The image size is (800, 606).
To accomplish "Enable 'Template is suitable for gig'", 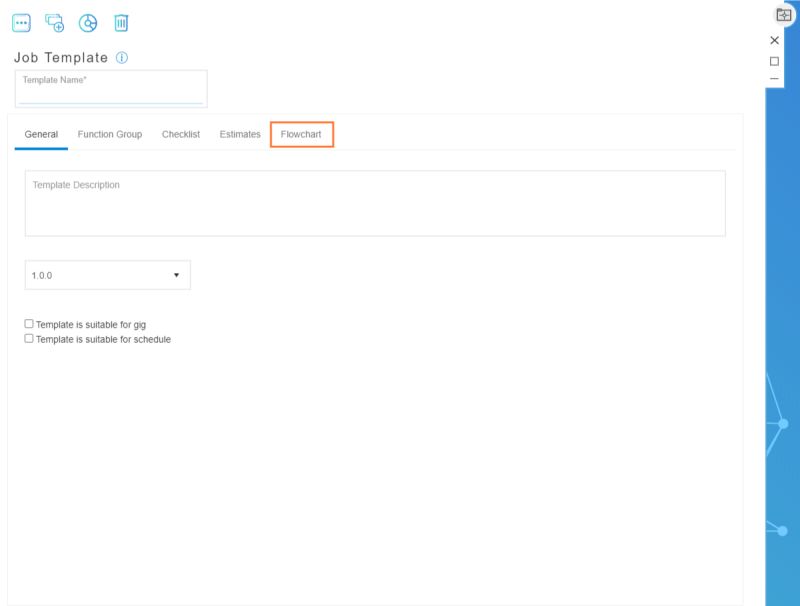I will point(29,322).
